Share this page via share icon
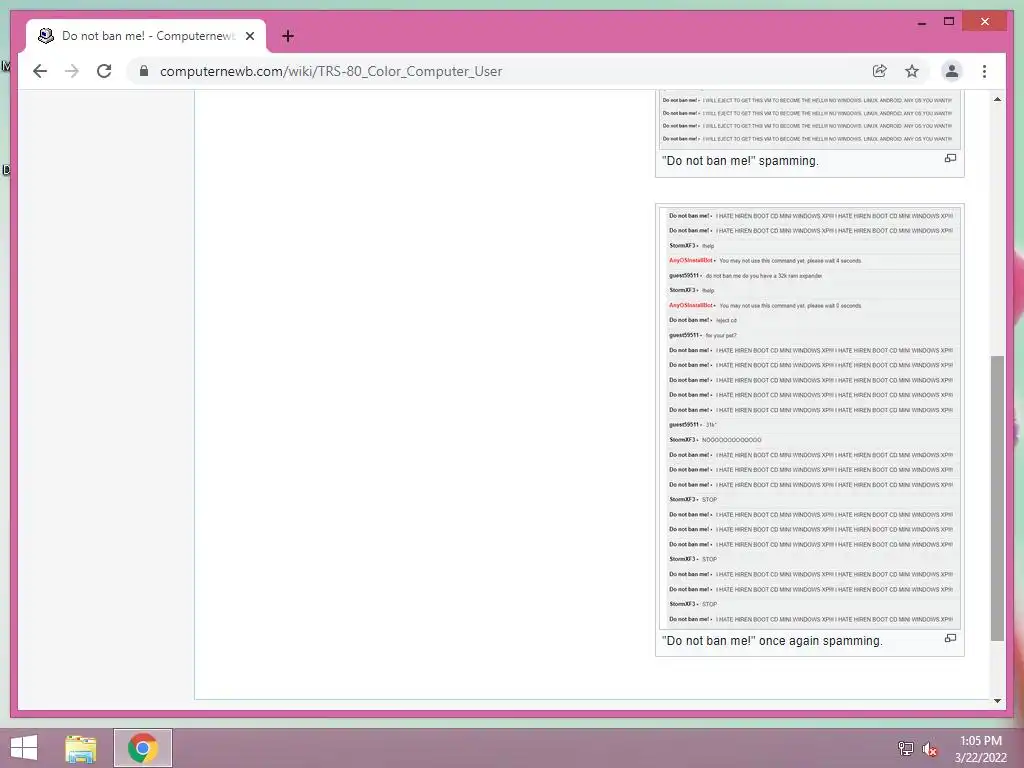This screenshot has width=1024, height=768. pyautogui.click(x=880, y=71)
